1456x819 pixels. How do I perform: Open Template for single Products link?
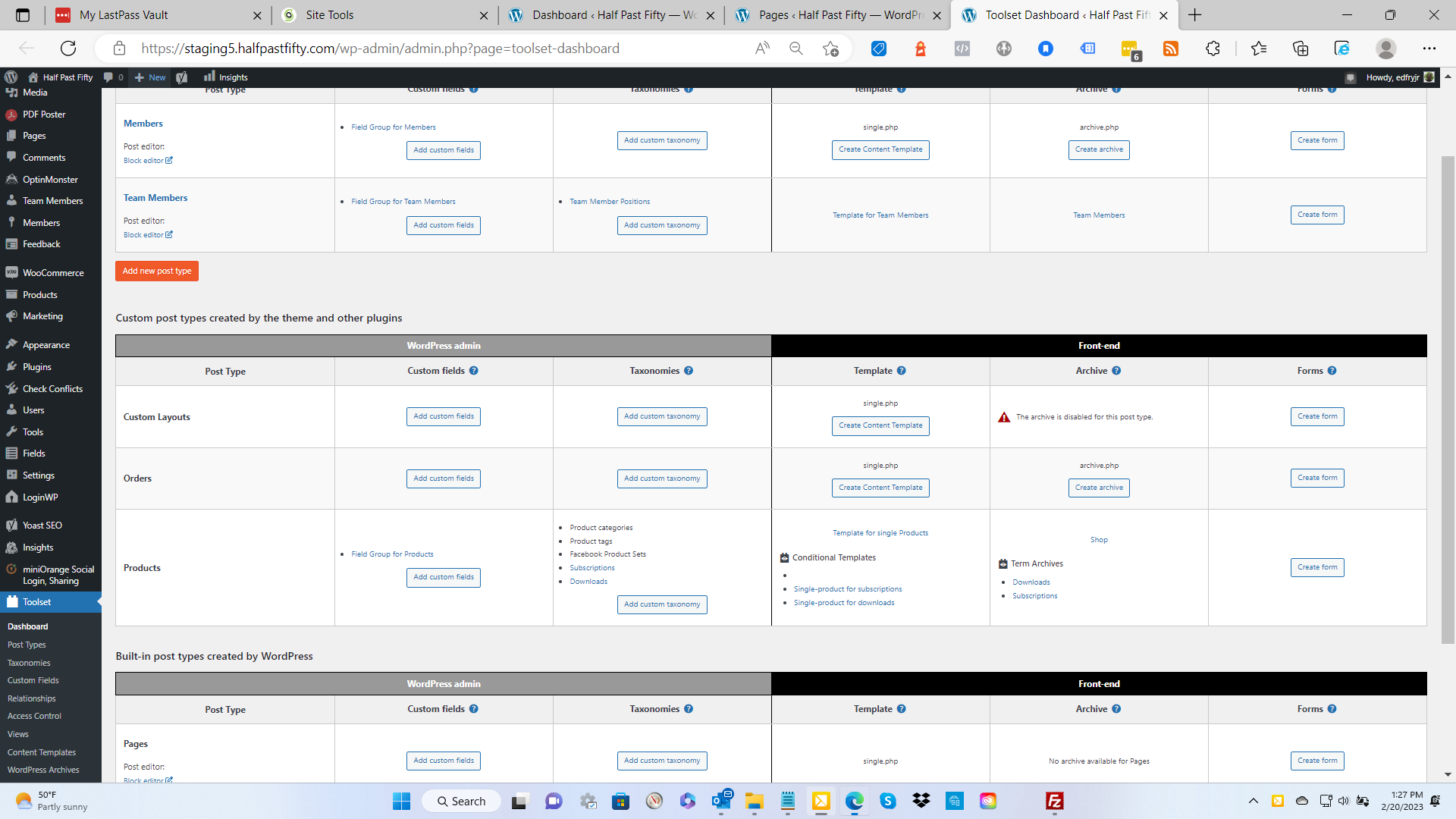(880, 533)
